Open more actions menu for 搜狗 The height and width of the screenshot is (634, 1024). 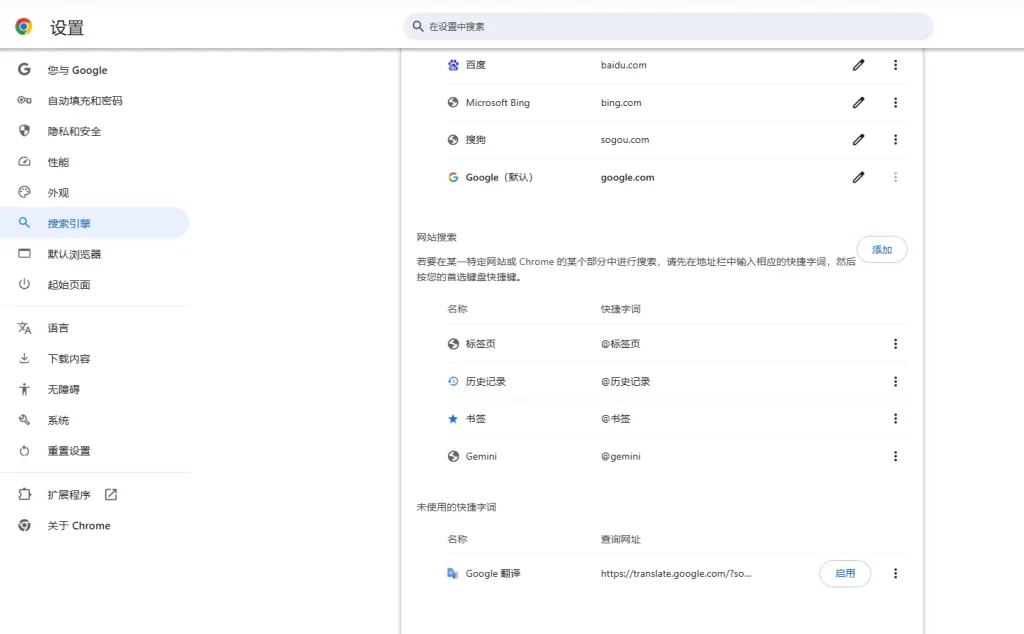pos(895,140)
